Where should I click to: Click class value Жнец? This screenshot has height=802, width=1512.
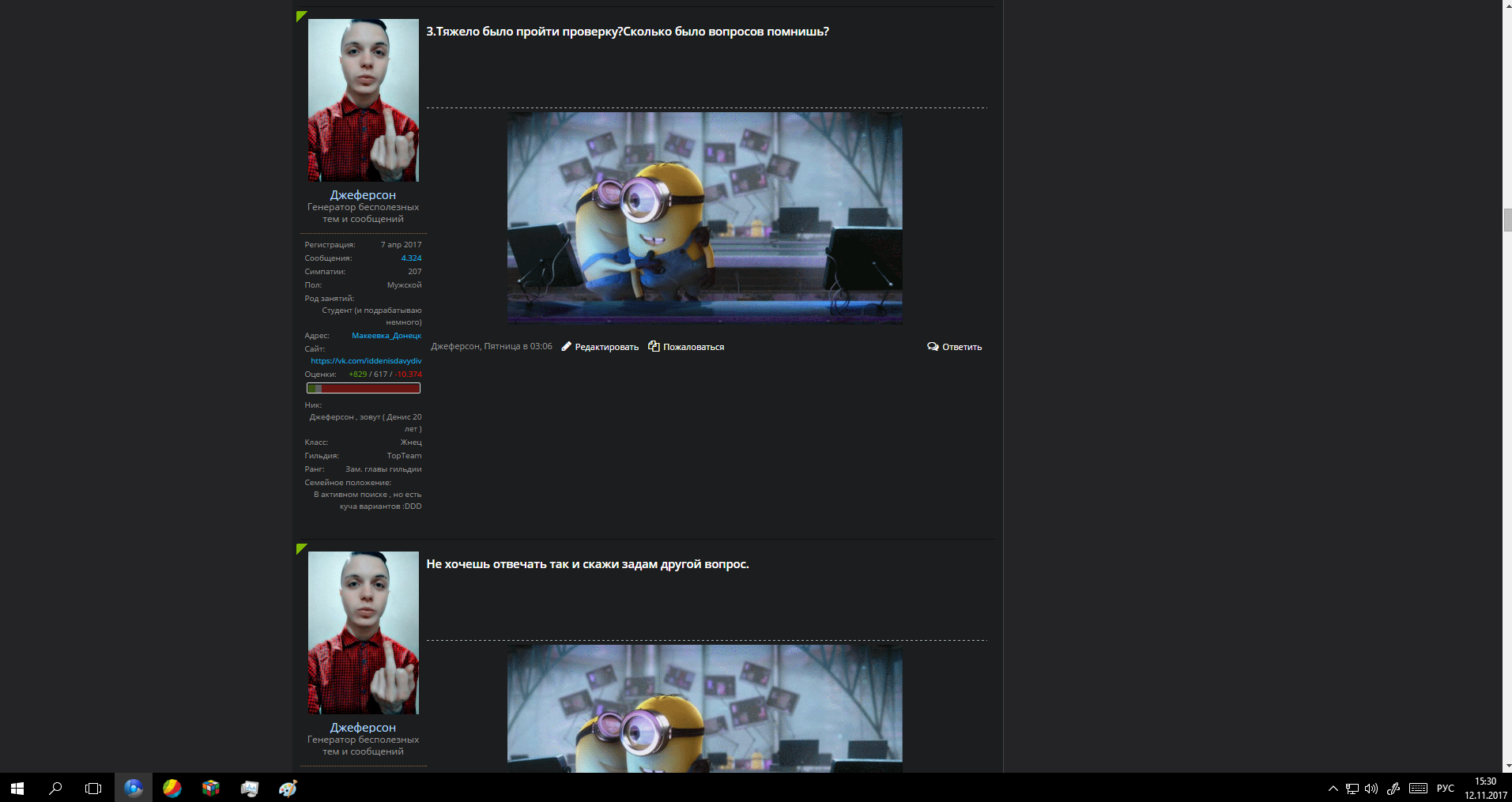[x=411, y=442]
